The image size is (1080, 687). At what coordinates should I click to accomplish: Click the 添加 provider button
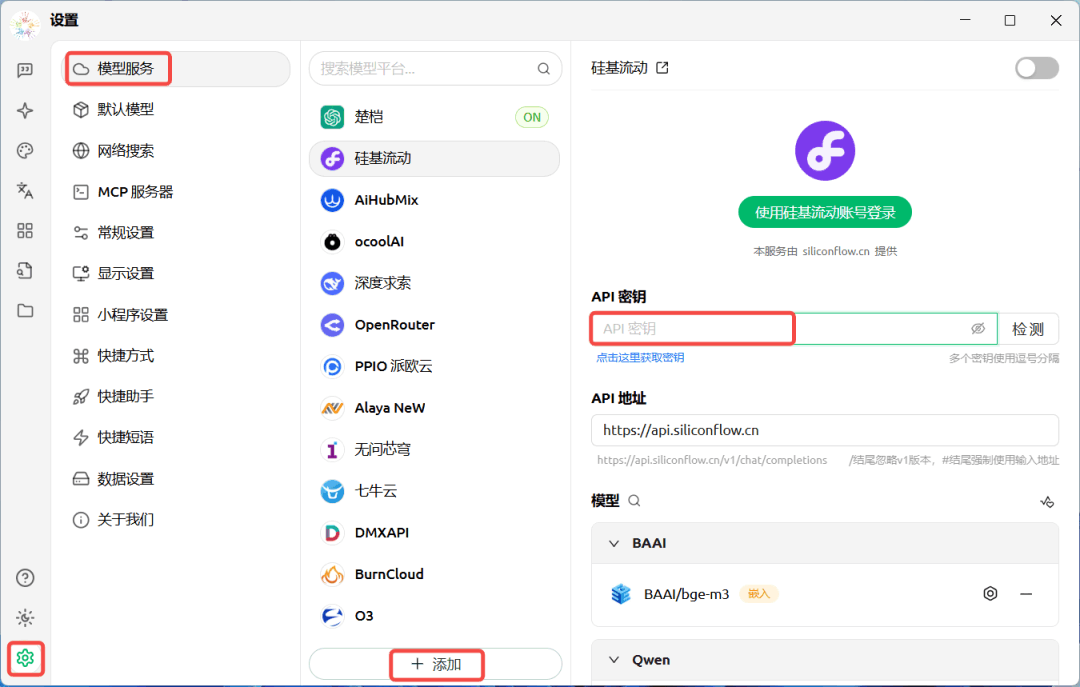435,664
